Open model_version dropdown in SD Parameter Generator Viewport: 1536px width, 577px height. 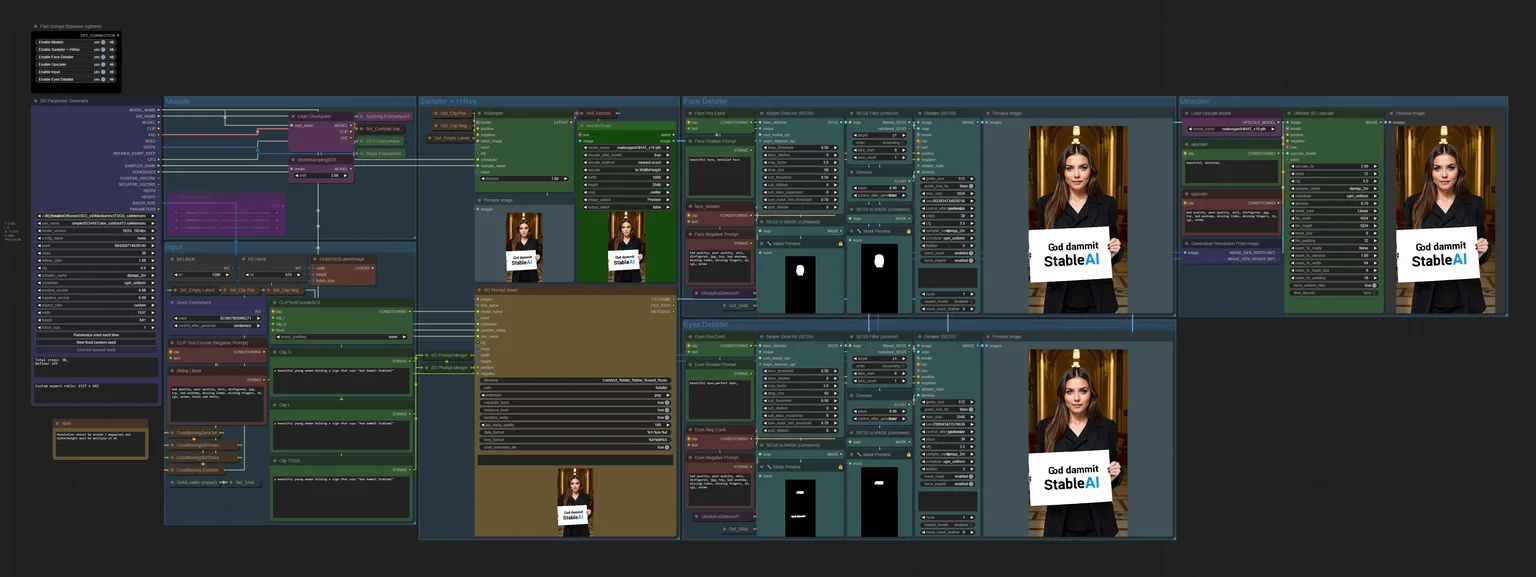tap(96, 231)
